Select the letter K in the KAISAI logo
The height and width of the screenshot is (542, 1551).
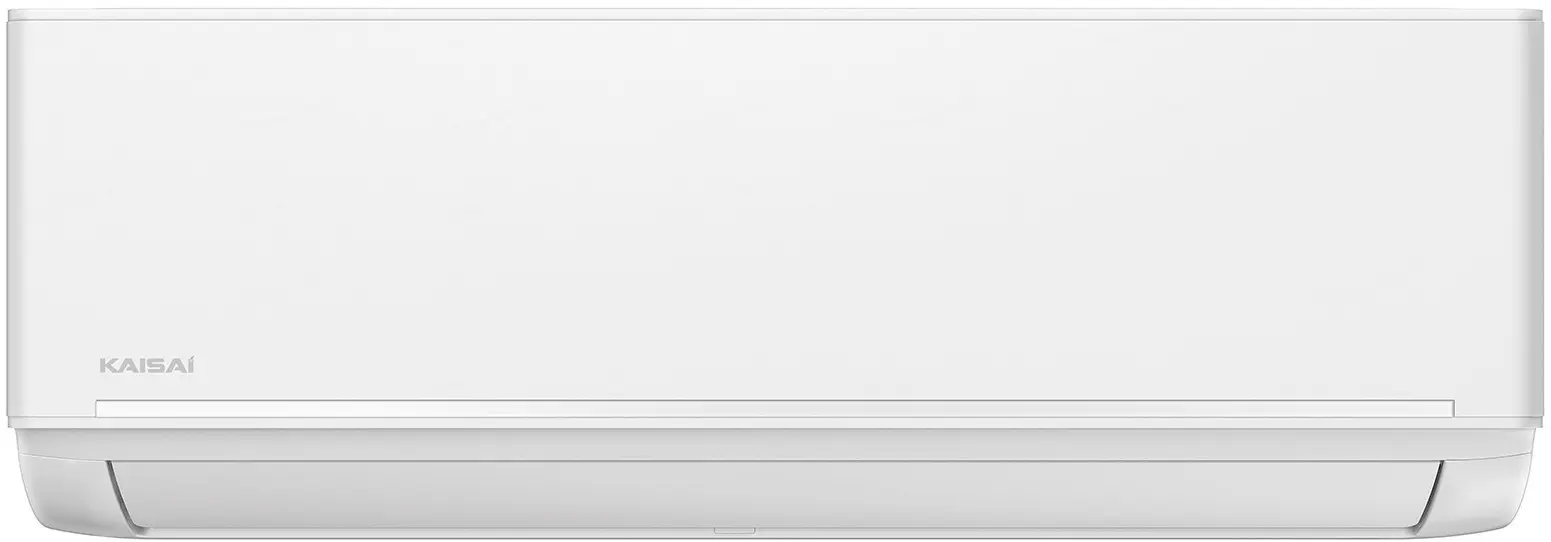(x=107, y=367)
